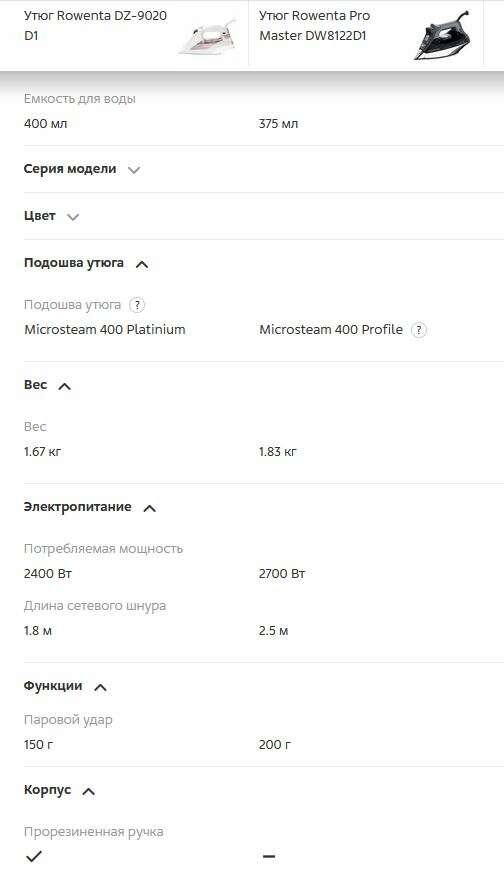The height and width of the screenshot is (890, 504).
Task: Click the Цвет section heading
Action: click(40, 216)
